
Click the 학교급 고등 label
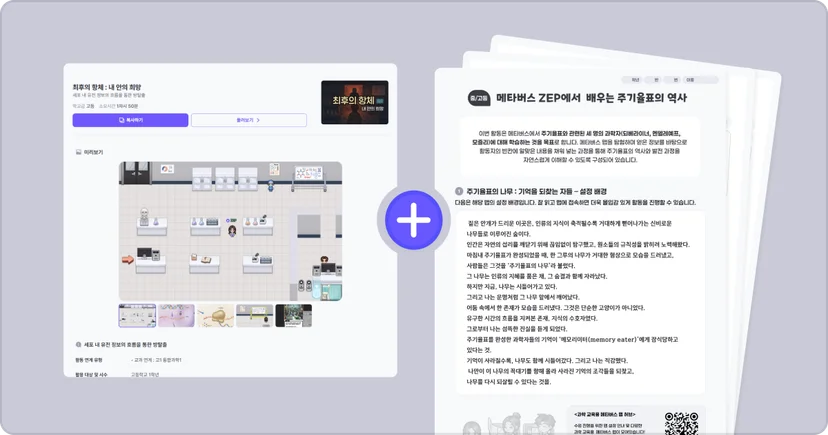[x=83, y=106]
